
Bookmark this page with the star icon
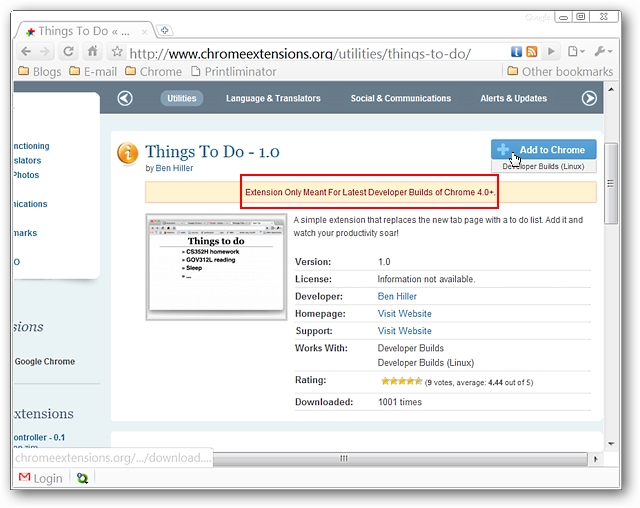[117, 51]
